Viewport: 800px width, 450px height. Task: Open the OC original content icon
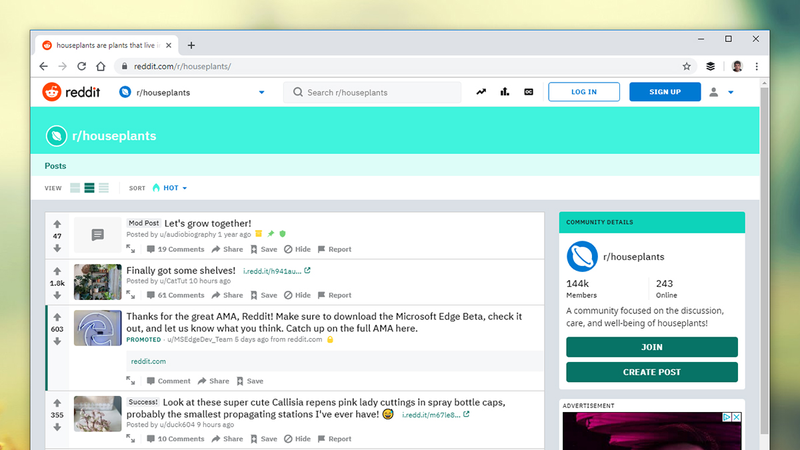(x=529, y=92)
